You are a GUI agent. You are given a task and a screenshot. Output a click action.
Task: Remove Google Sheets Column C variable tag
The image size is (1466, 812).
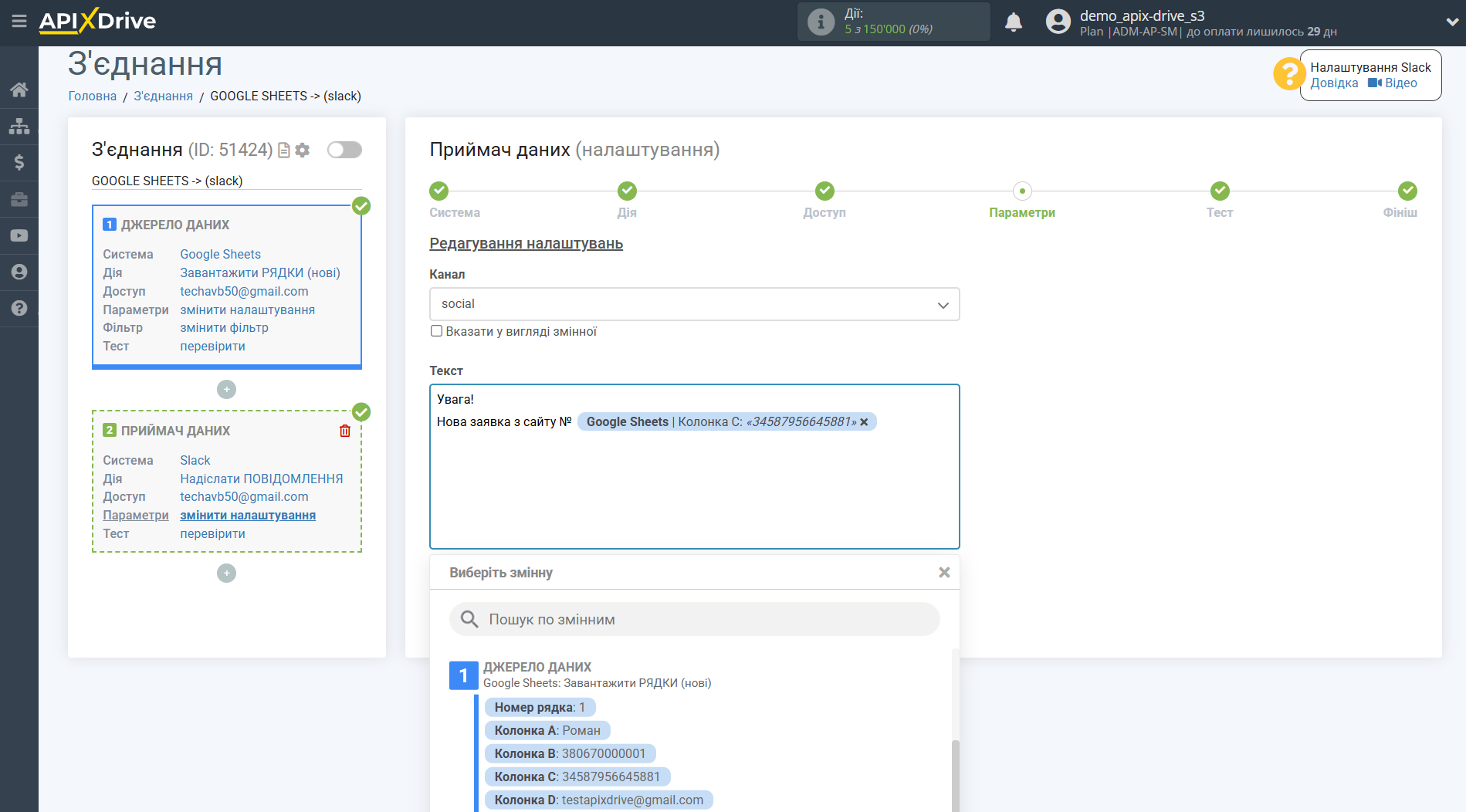(864, 422)
